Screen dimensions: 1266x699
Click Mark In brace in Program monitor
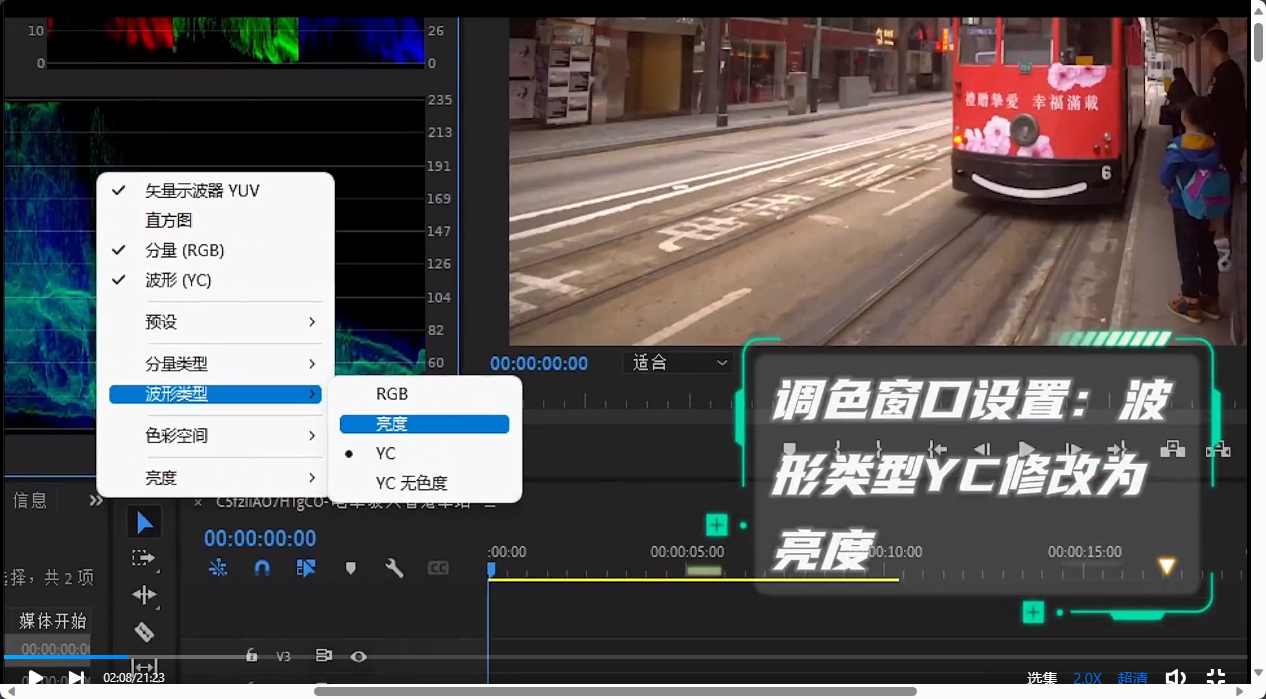click(x=838, y=449)
